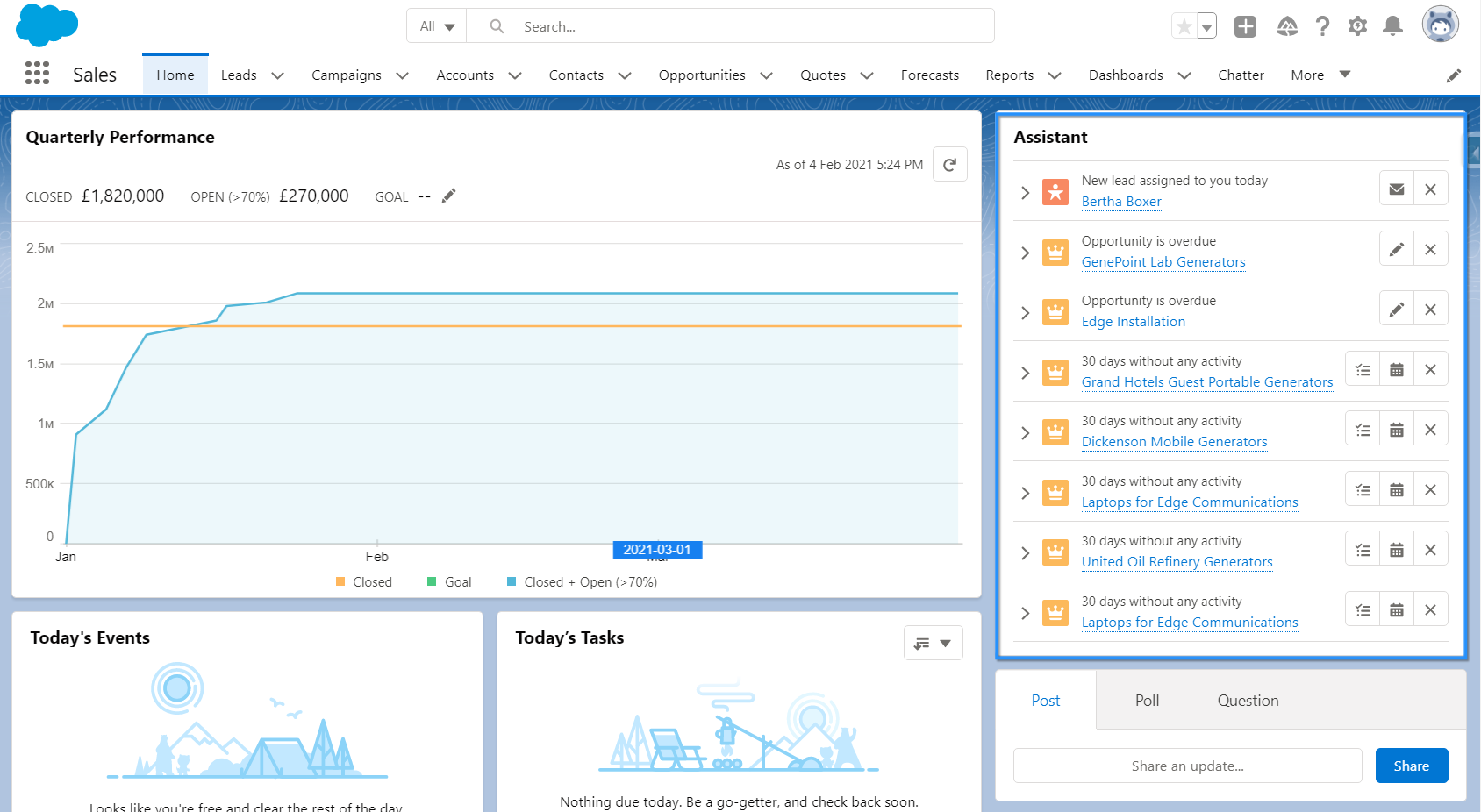1481x812 pixels.
Task: Open the Campaigns tab dropdown chevron
Action: (x=402, y=75)
